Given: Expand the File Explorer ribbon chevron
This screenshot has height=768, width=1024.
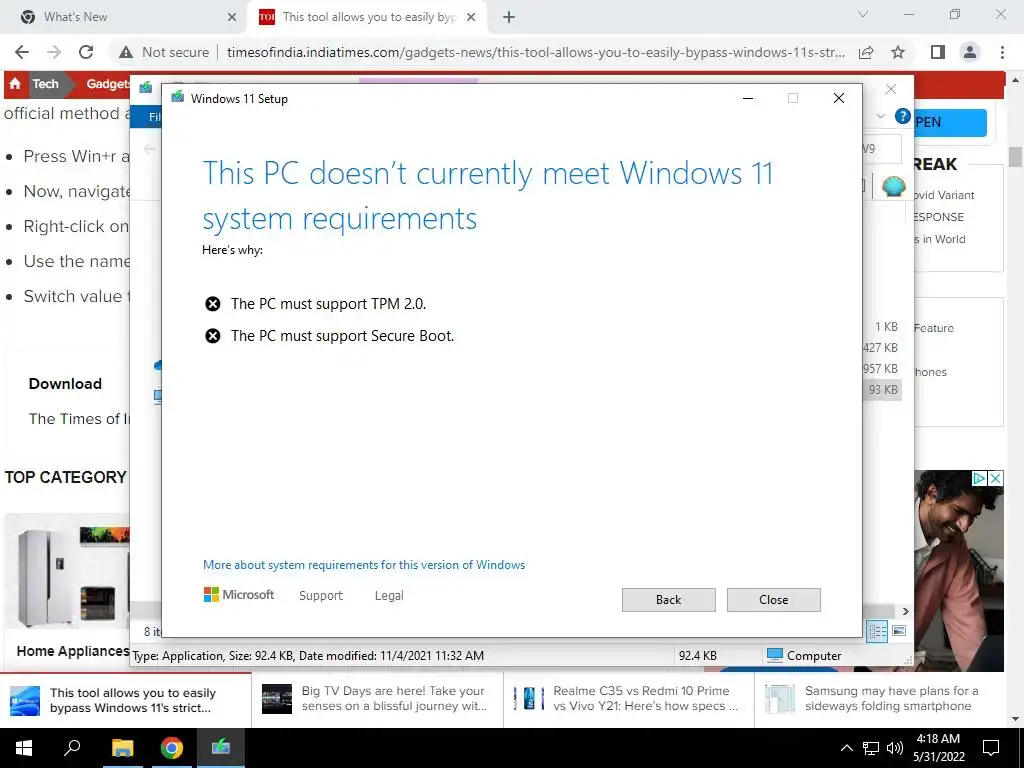Looking at the screenshot, I should coord(880,116).
